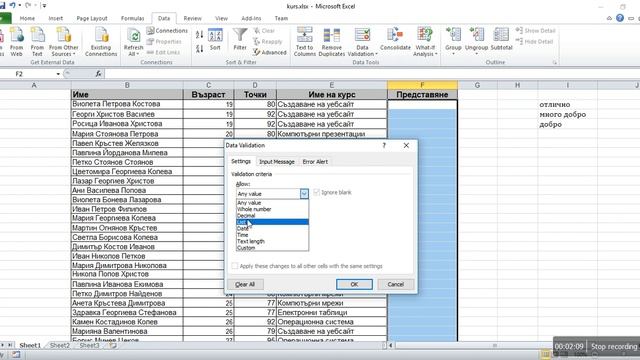Image resolution: width=640 pixels, height=360 pixels.
Task: Toggle the Ignore blank checkbox
Action: 316,192
